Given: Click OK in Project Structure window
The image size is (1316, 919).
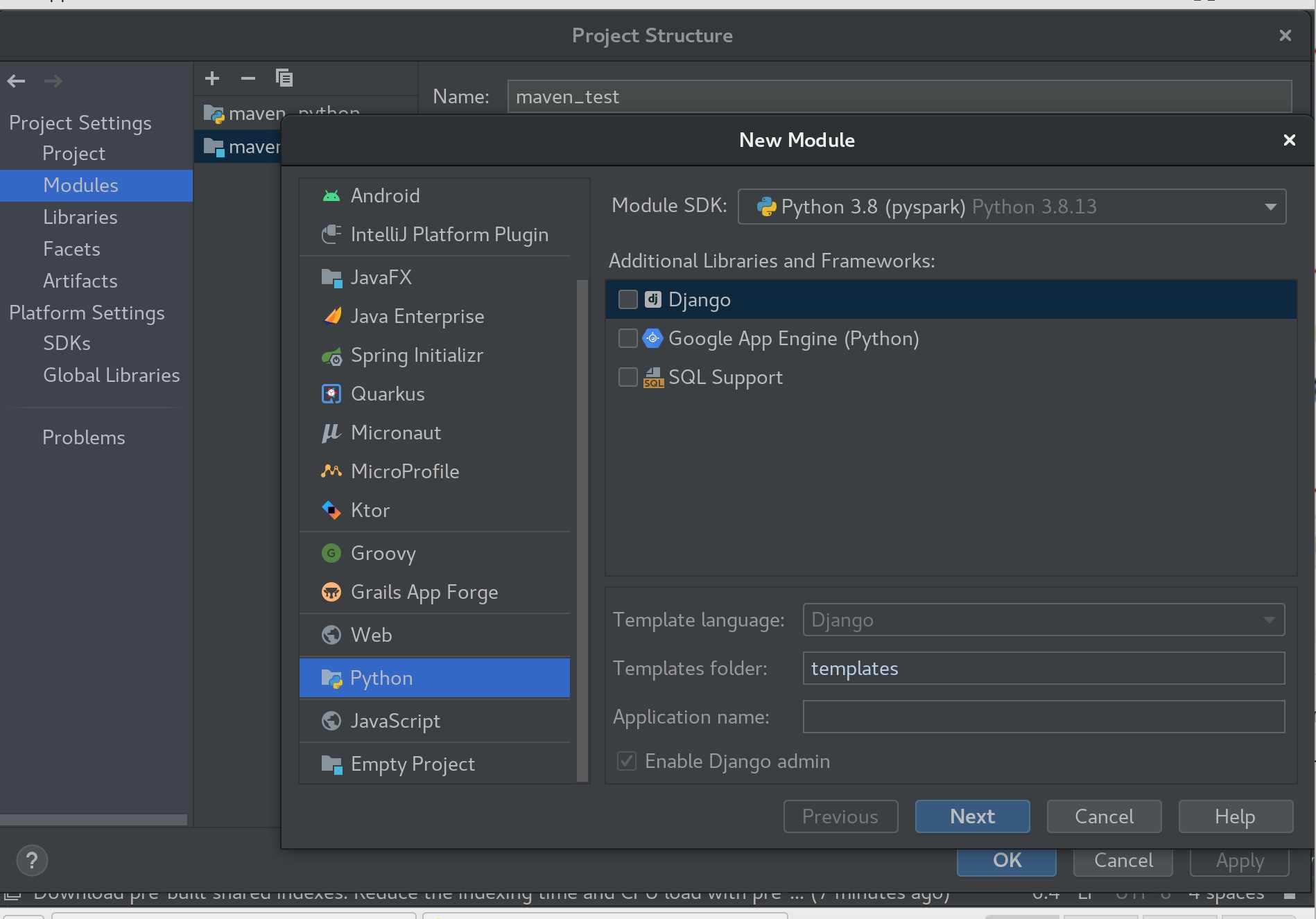Looking at the screenshot, I should pos(1007,861).
